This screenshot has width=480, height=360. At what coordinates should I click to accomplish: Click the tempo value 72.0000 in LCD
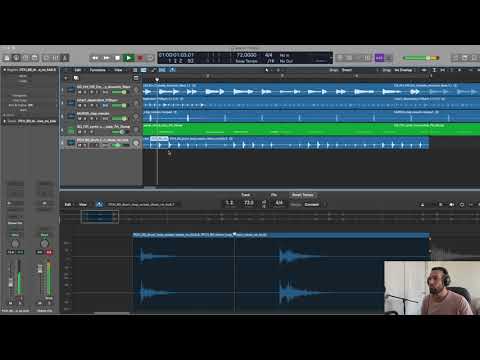tap(247, 55)
